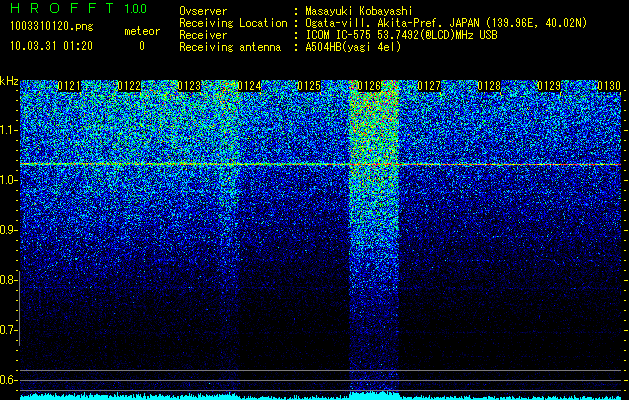Image resolution: width=629 pixels, height=400 pixels.
Task: Click the time marker 0129
Action: coord(549,86)
